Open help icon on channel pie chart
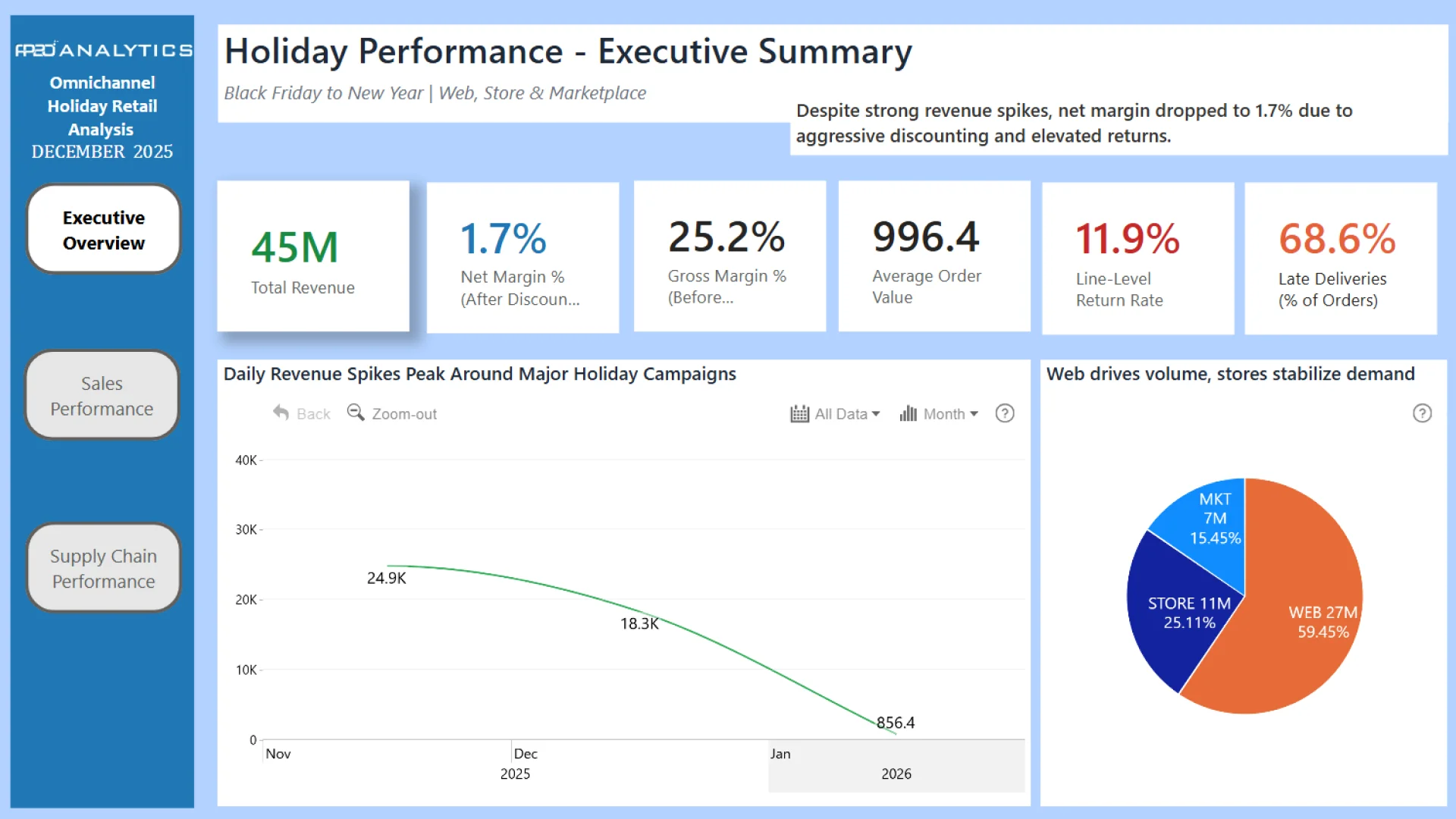1456x819 pixels. [x=1422, y=413]
